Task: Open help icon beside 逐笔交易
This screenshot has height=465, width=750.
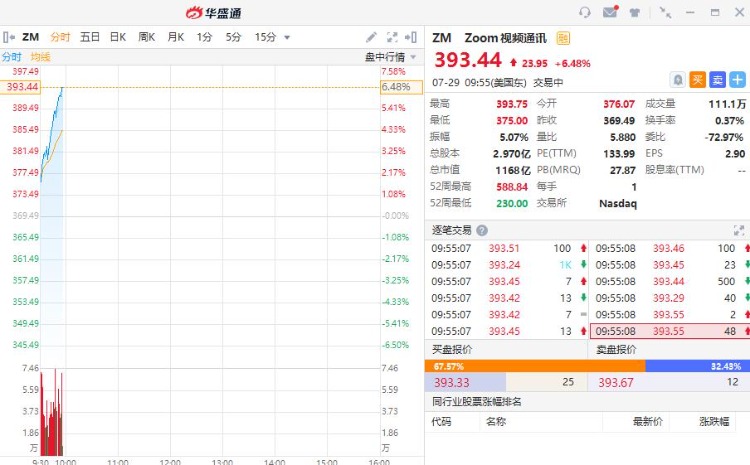Action: pyautogui.click(x=482, y=230)
